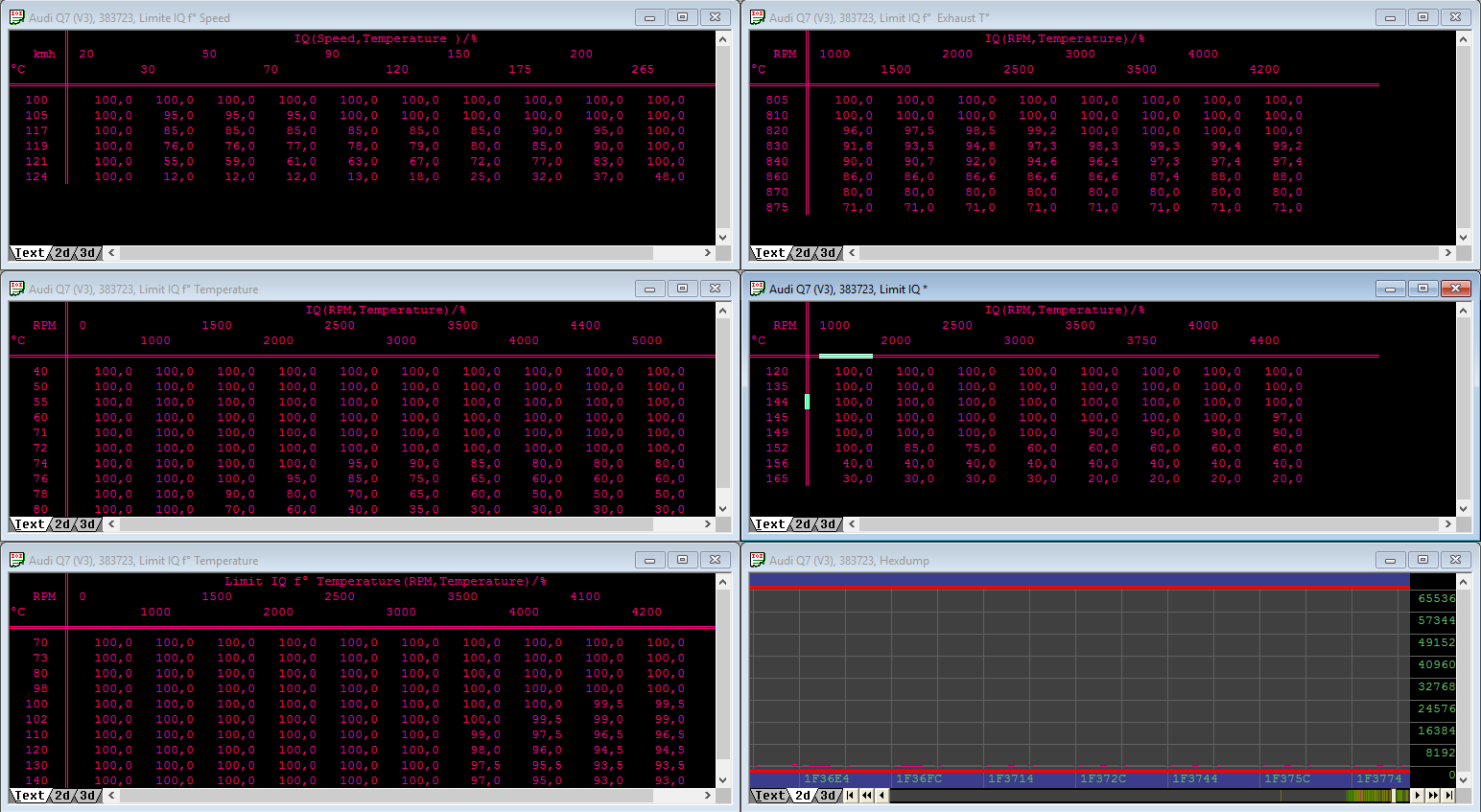The width and height of the screenshot is (1481, 812).
Task: Click fast forward button in Hexdump
Action: (1433, 796)
